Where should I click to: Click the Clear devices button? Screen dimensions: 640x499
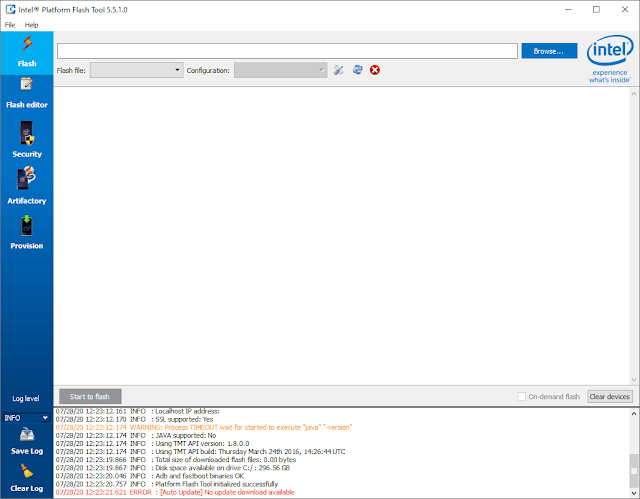click(610, 397)
